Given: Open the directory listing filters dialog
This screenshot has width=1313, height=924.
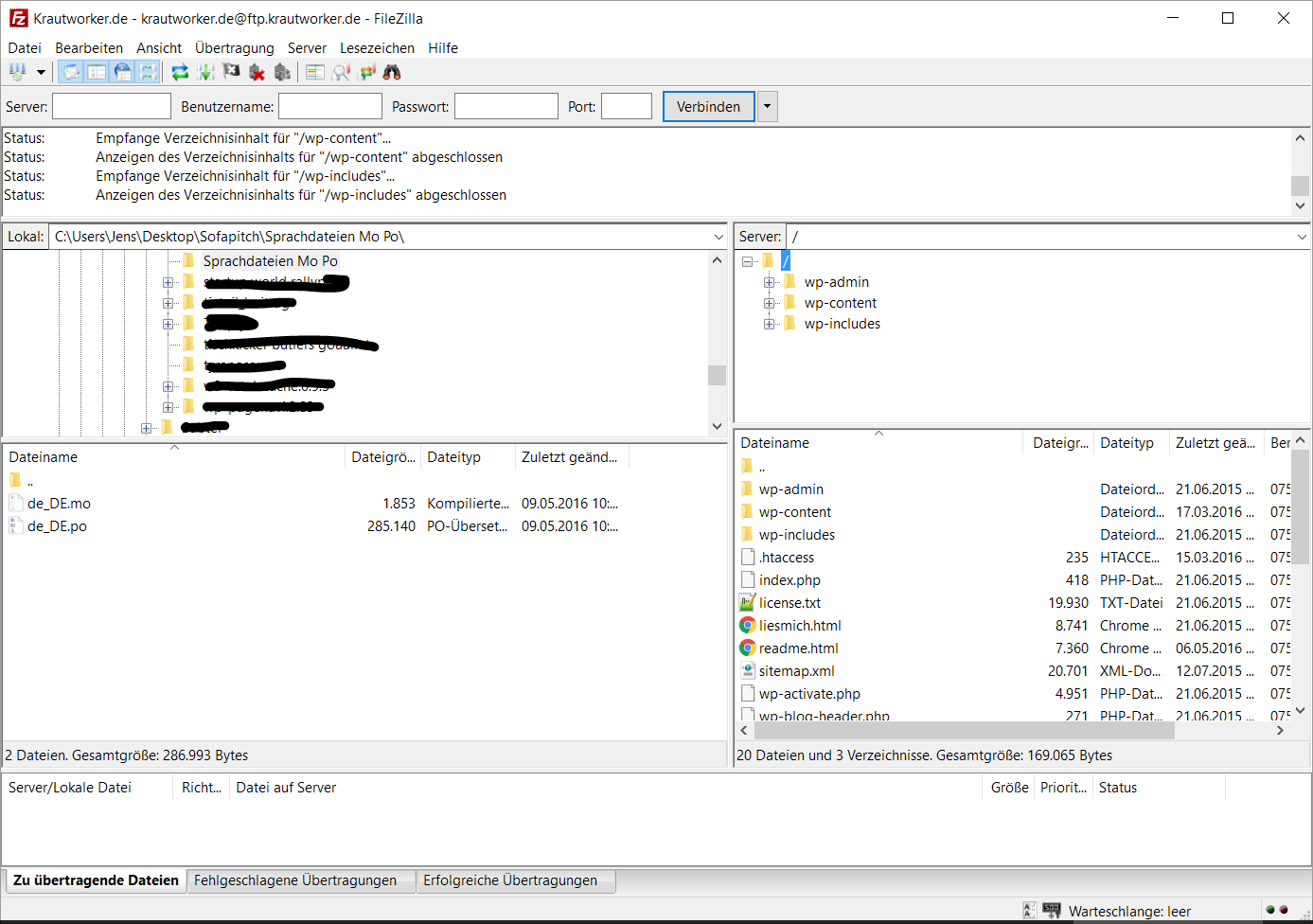Looking at the screenshot, I should (315, 72).
